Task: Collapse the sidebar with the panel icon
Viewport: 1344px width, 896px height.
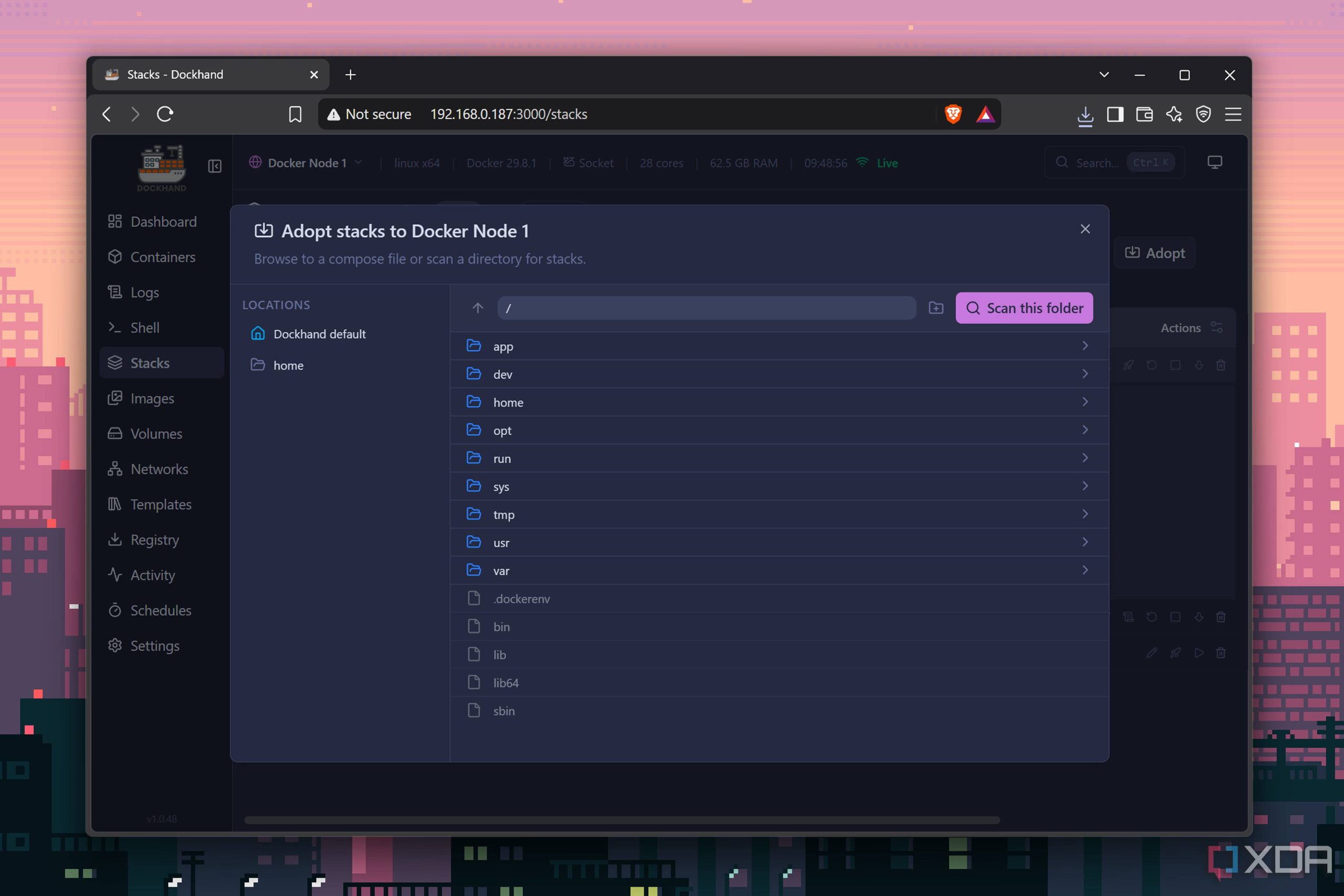Action: [215, 166]
